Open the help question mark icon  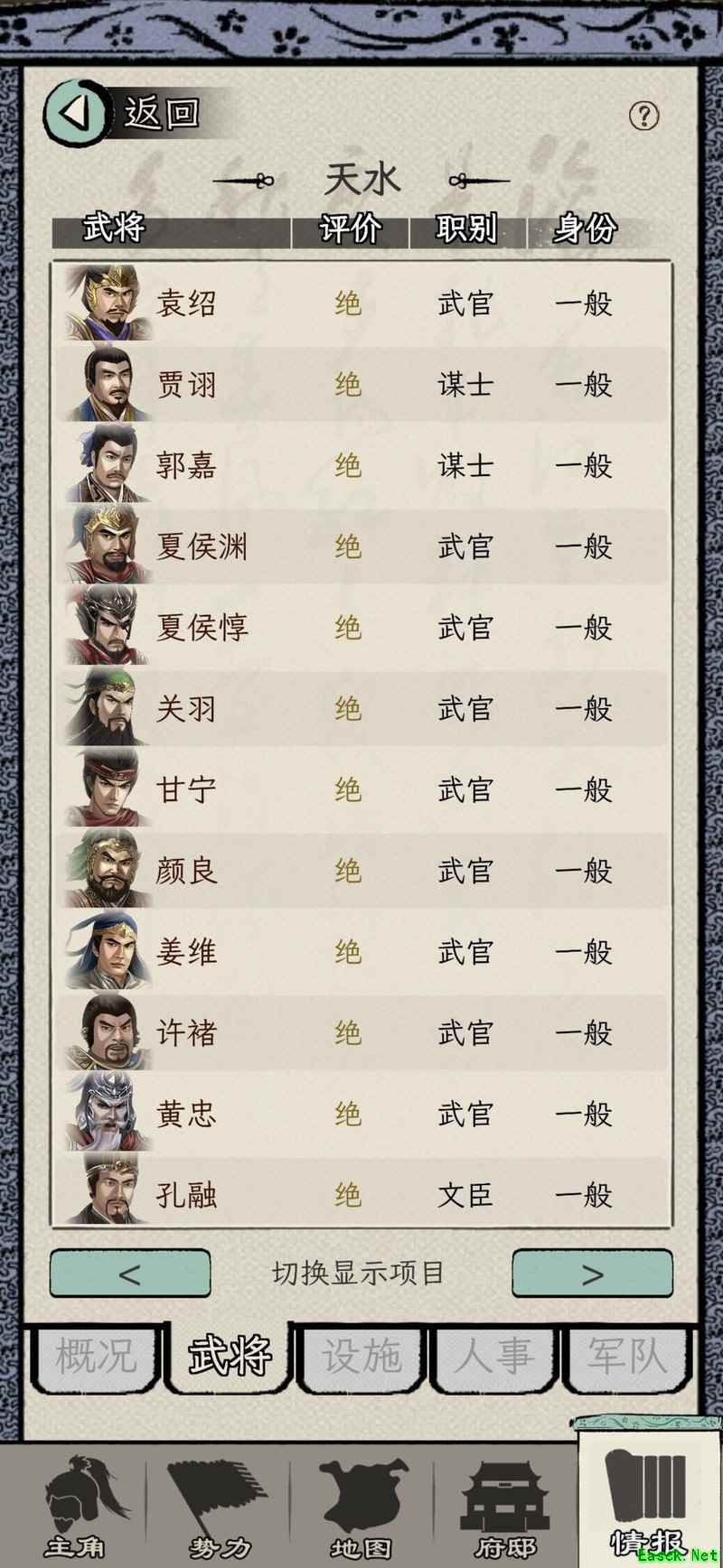pyautogui.click(x=643, y=116)
